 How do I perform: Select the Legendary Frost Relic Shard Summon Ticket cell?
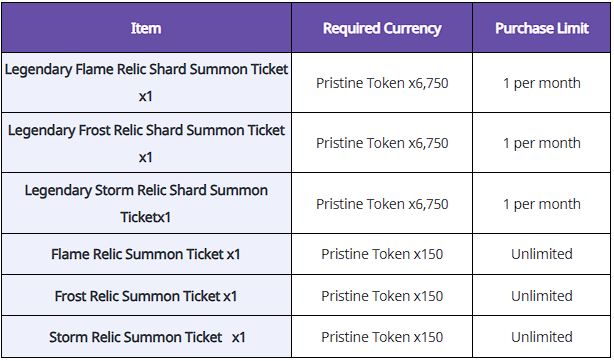pos(146,143)
